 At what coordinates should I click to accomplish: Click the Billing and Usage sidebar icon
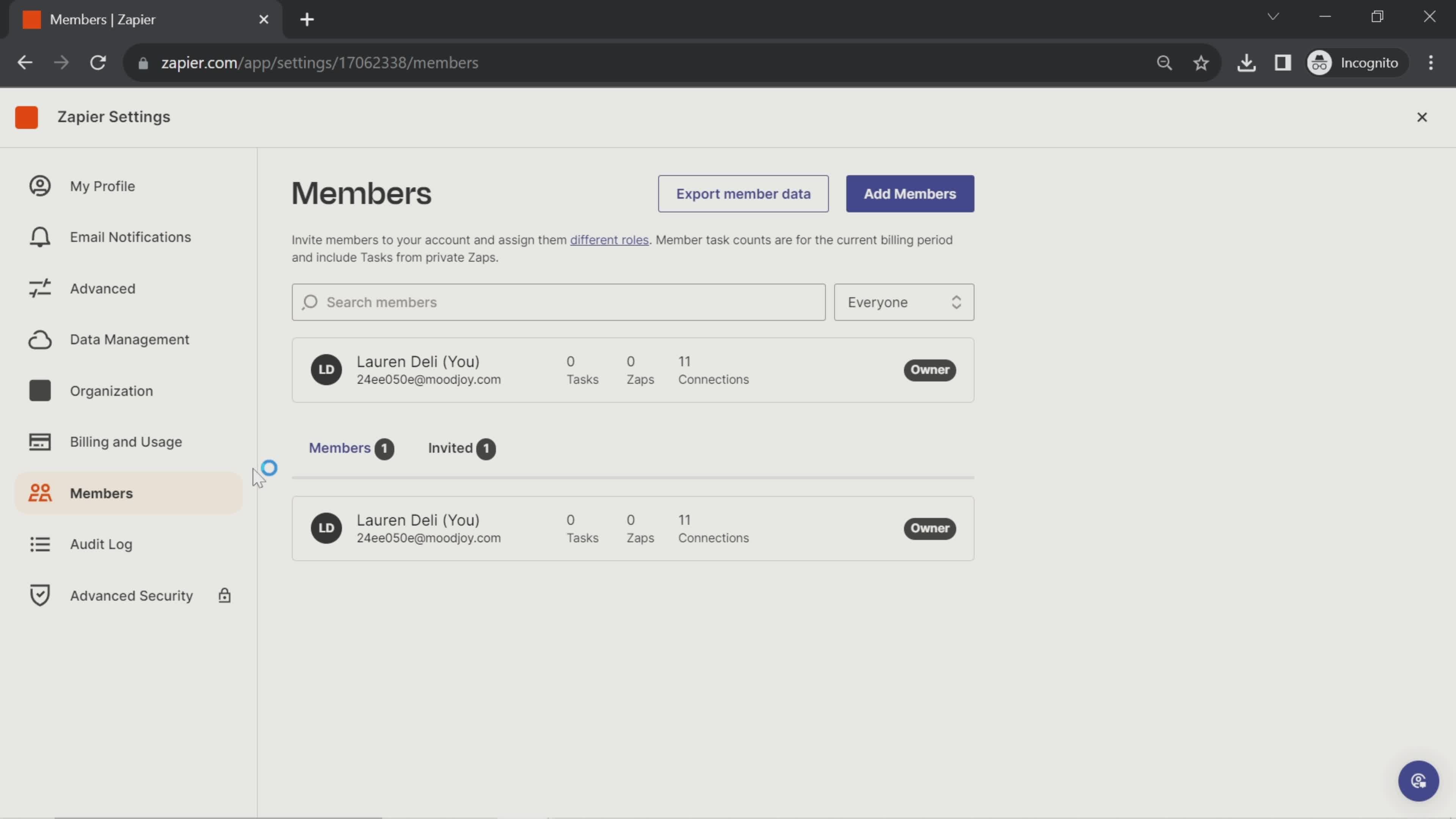[40, 441]
